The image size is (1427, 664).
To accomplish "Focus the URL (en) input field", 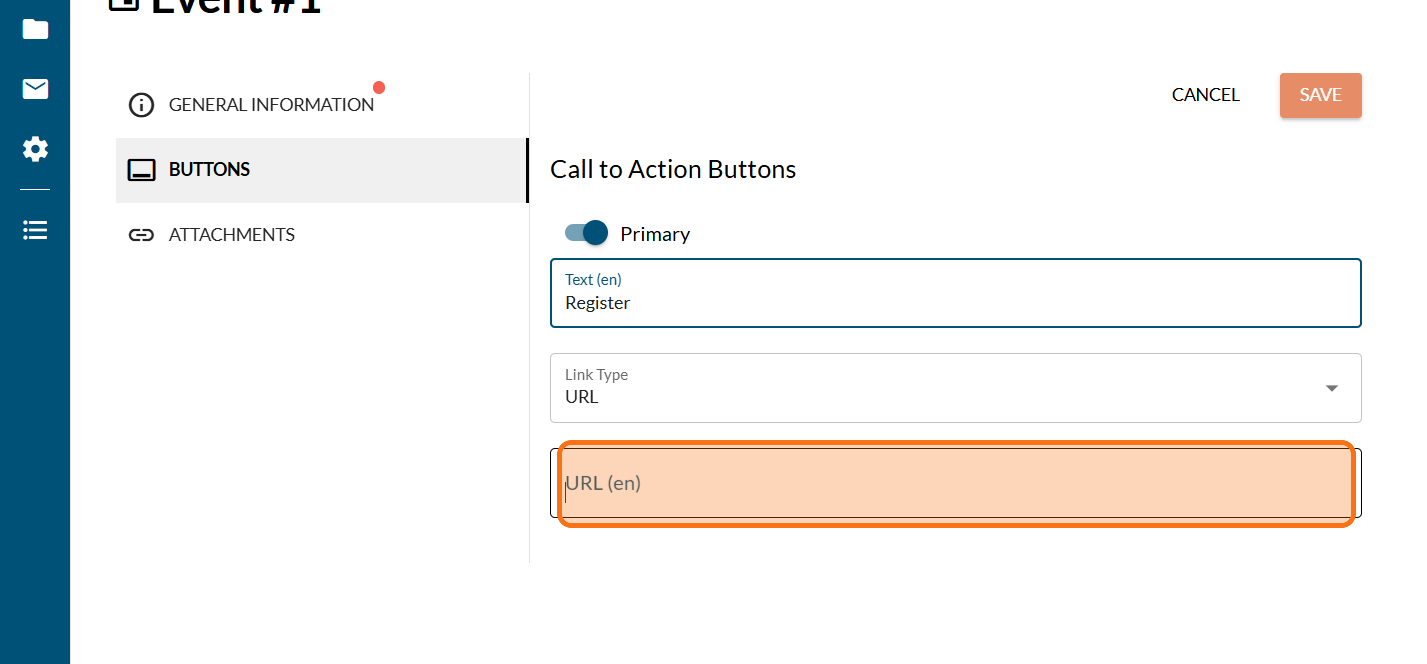I will [955, 484].
